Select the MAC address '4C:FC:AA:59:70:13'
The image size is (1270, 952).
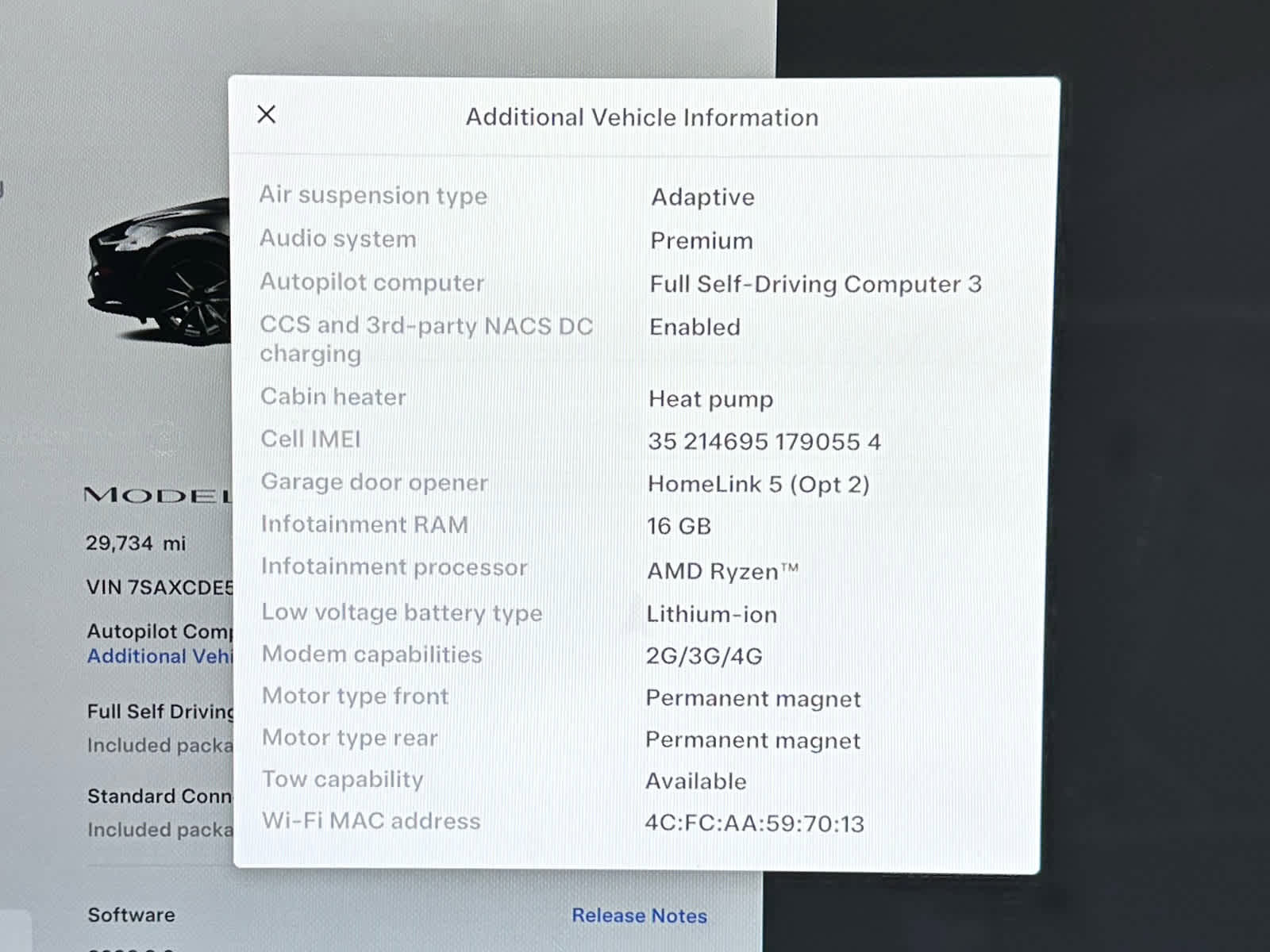(754, 823)
